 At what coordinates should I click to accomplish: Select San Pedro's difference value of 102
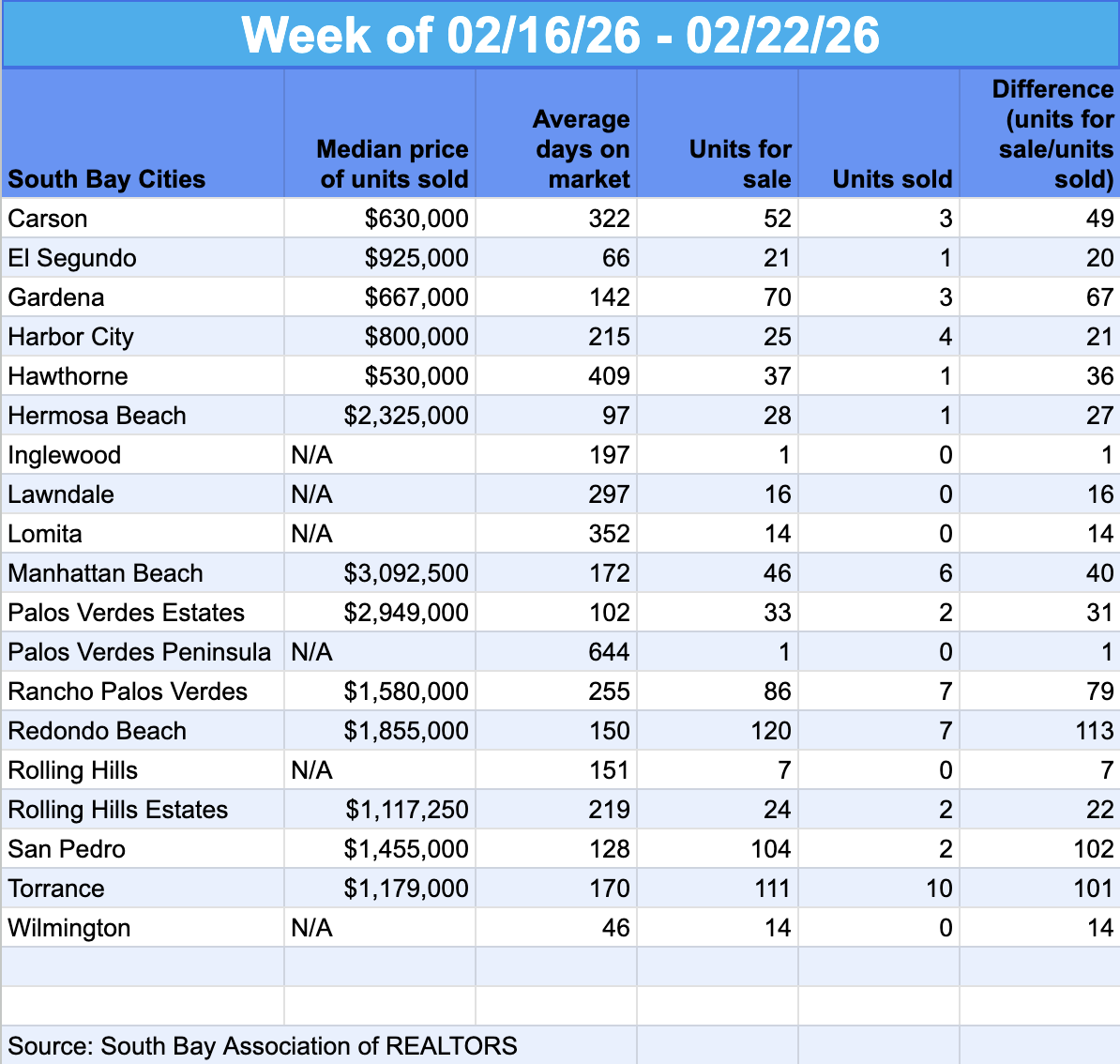click(1093, 849)
